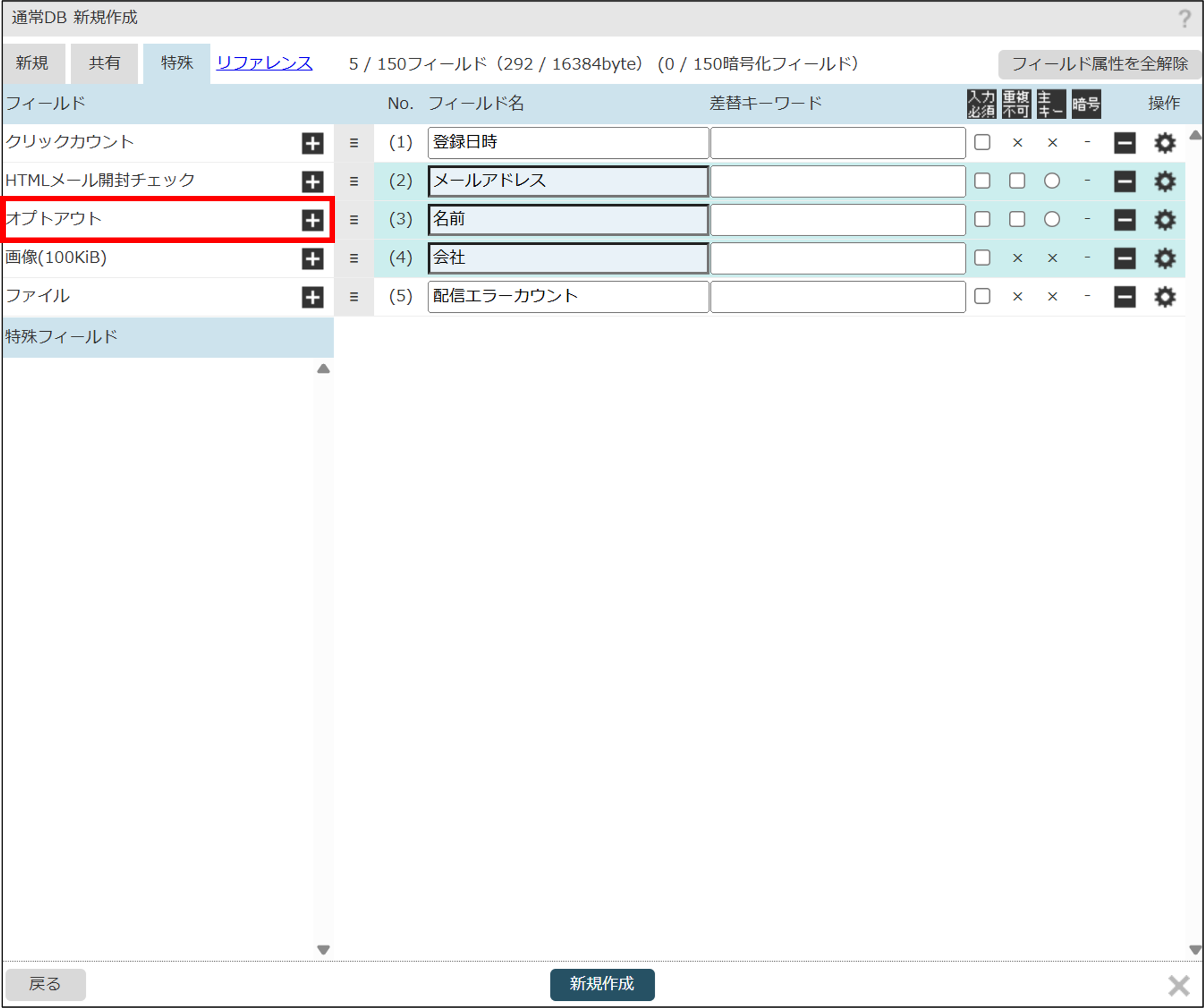Open the リファレンス link

coord(264,63)
